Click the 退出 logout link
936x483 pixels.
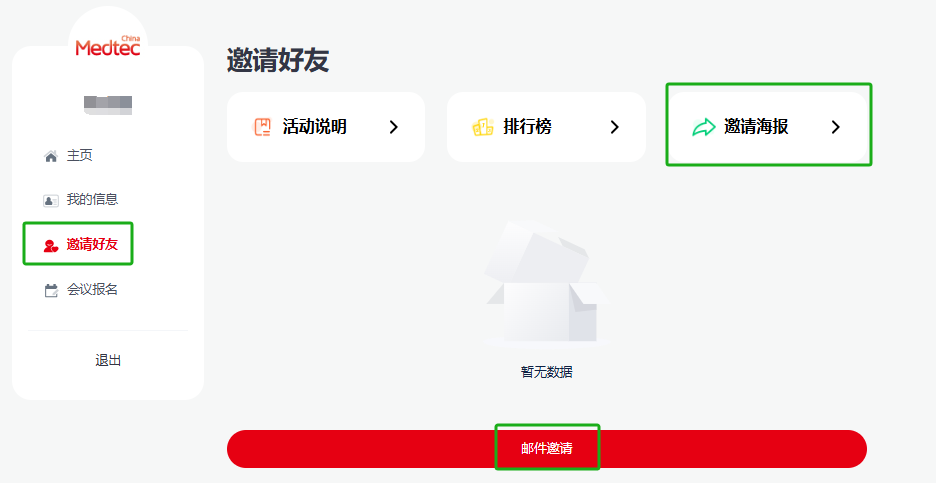pos(108,360)
